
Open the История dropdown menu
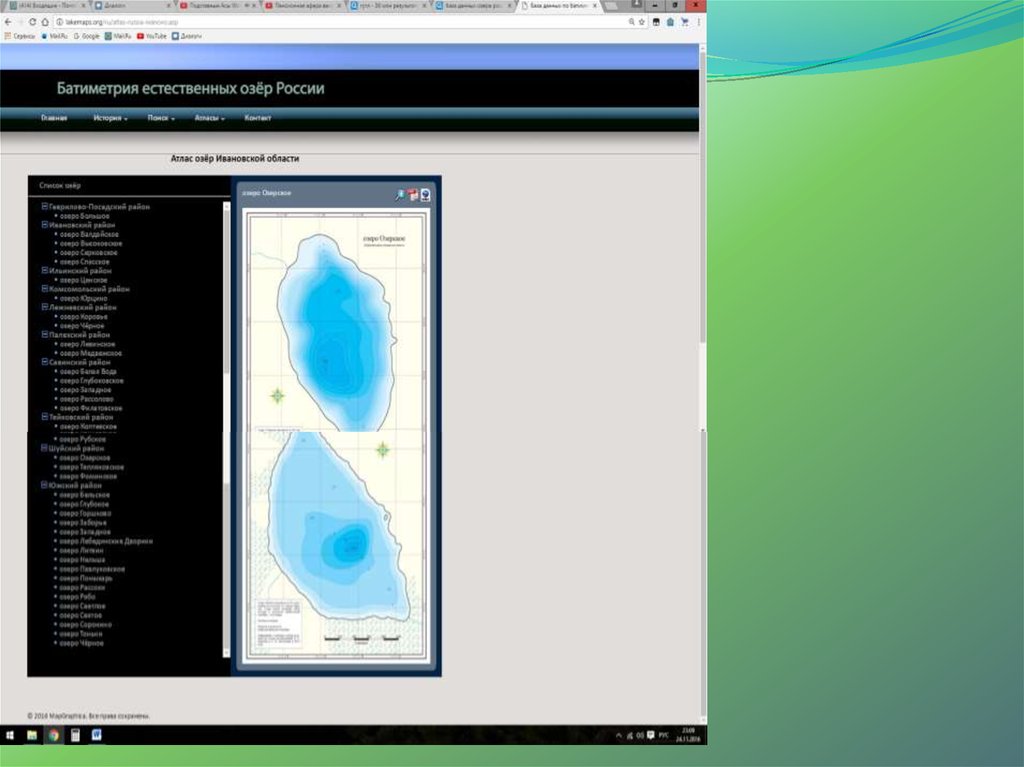point(110,118)
